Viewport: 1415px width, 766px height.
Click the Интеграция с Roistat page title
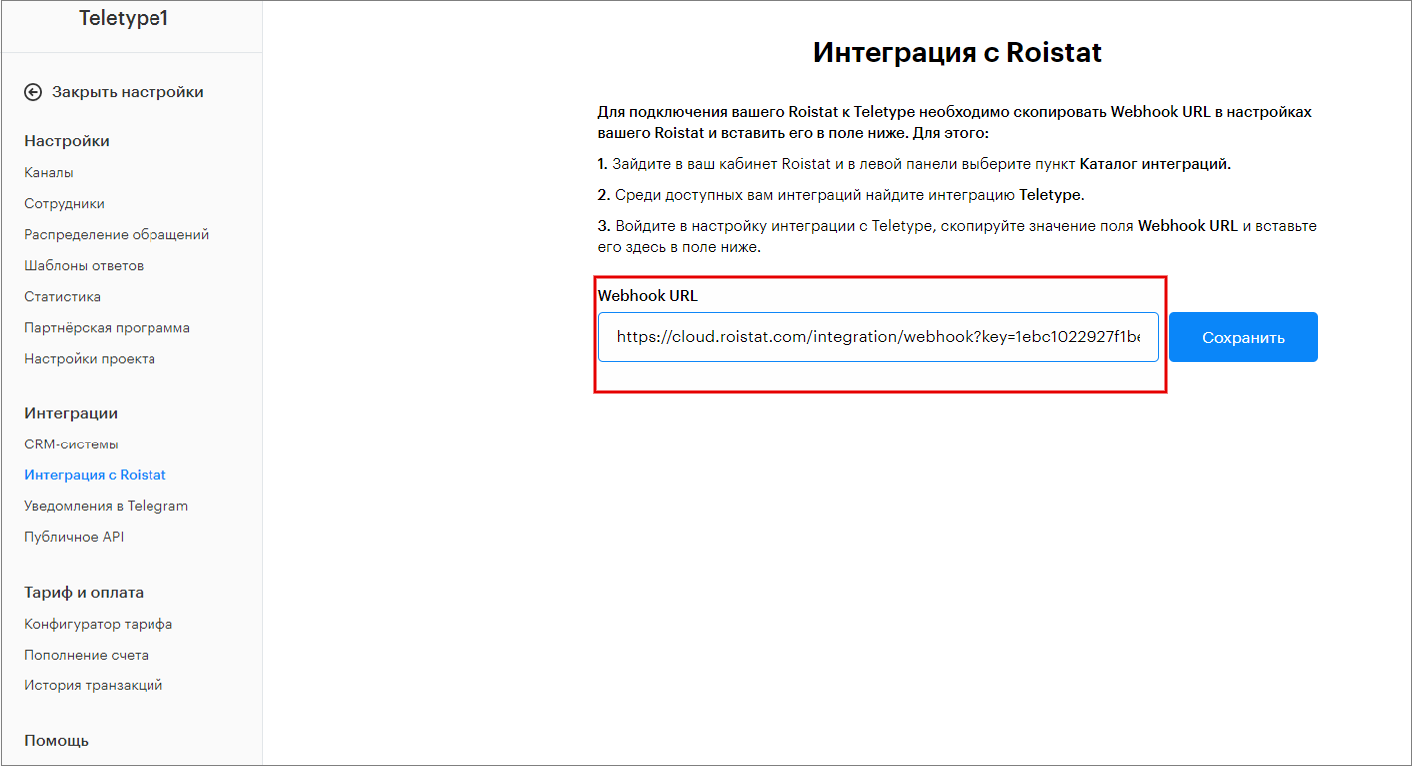[957, 53]
